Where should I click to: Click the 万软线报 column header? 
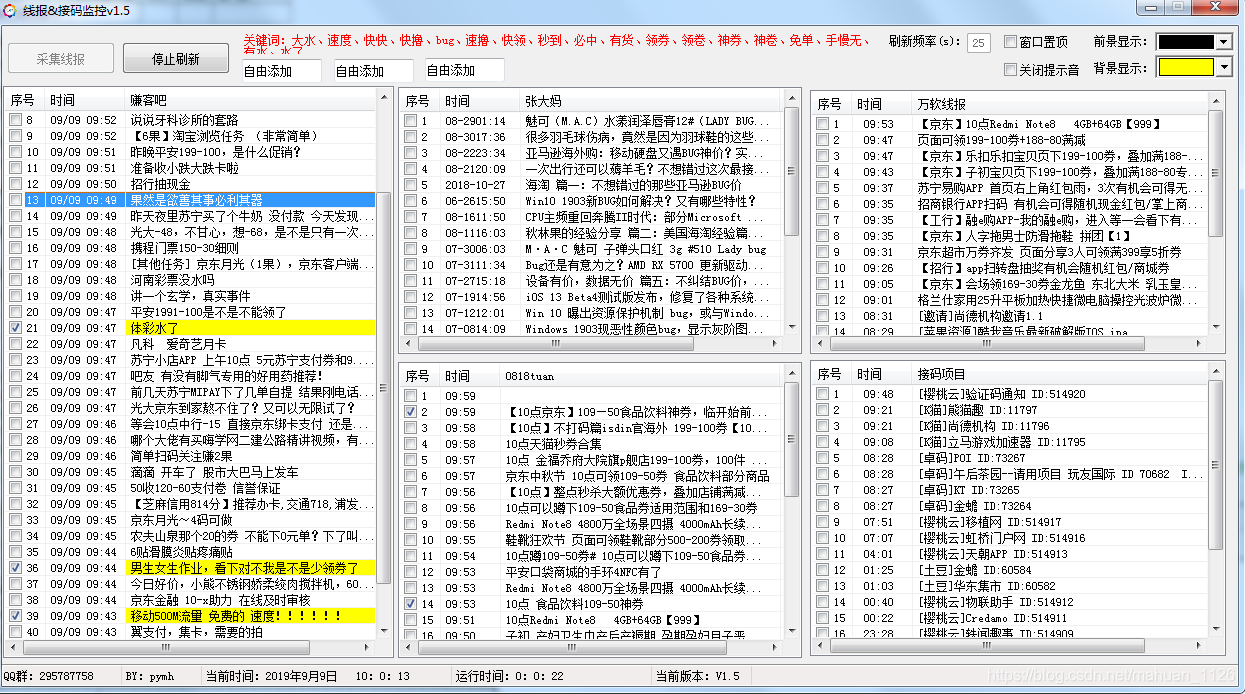pyautogui.click(x=1061, y=104)
